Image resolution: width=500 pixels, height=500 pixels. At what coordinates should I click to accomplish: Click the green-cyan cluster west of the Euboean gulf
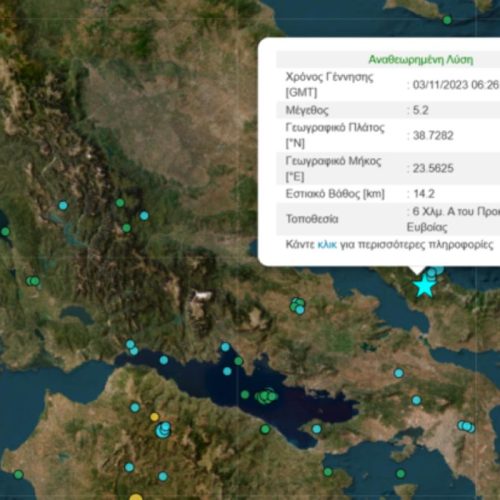tap(298, 306)
